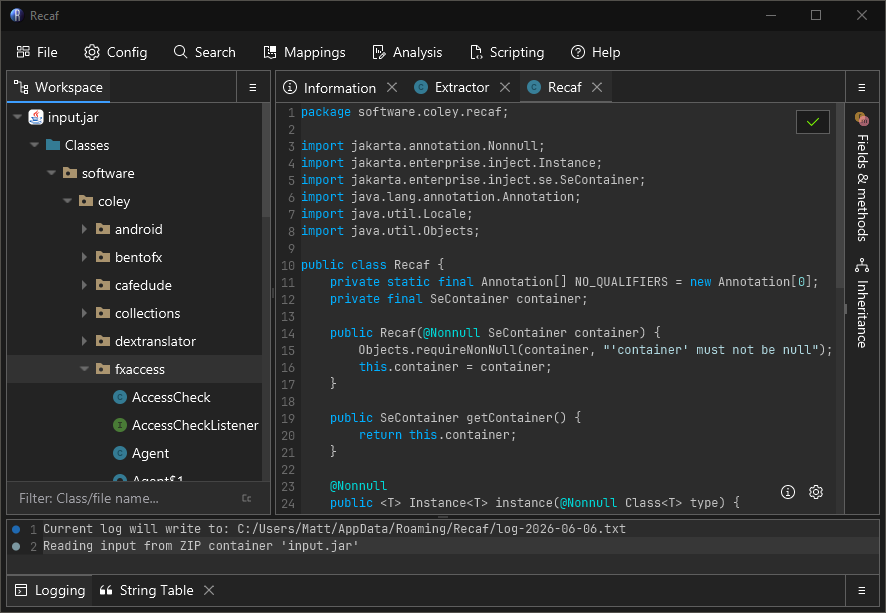
Task: Open the File menu
Action: tap(37, 53)
